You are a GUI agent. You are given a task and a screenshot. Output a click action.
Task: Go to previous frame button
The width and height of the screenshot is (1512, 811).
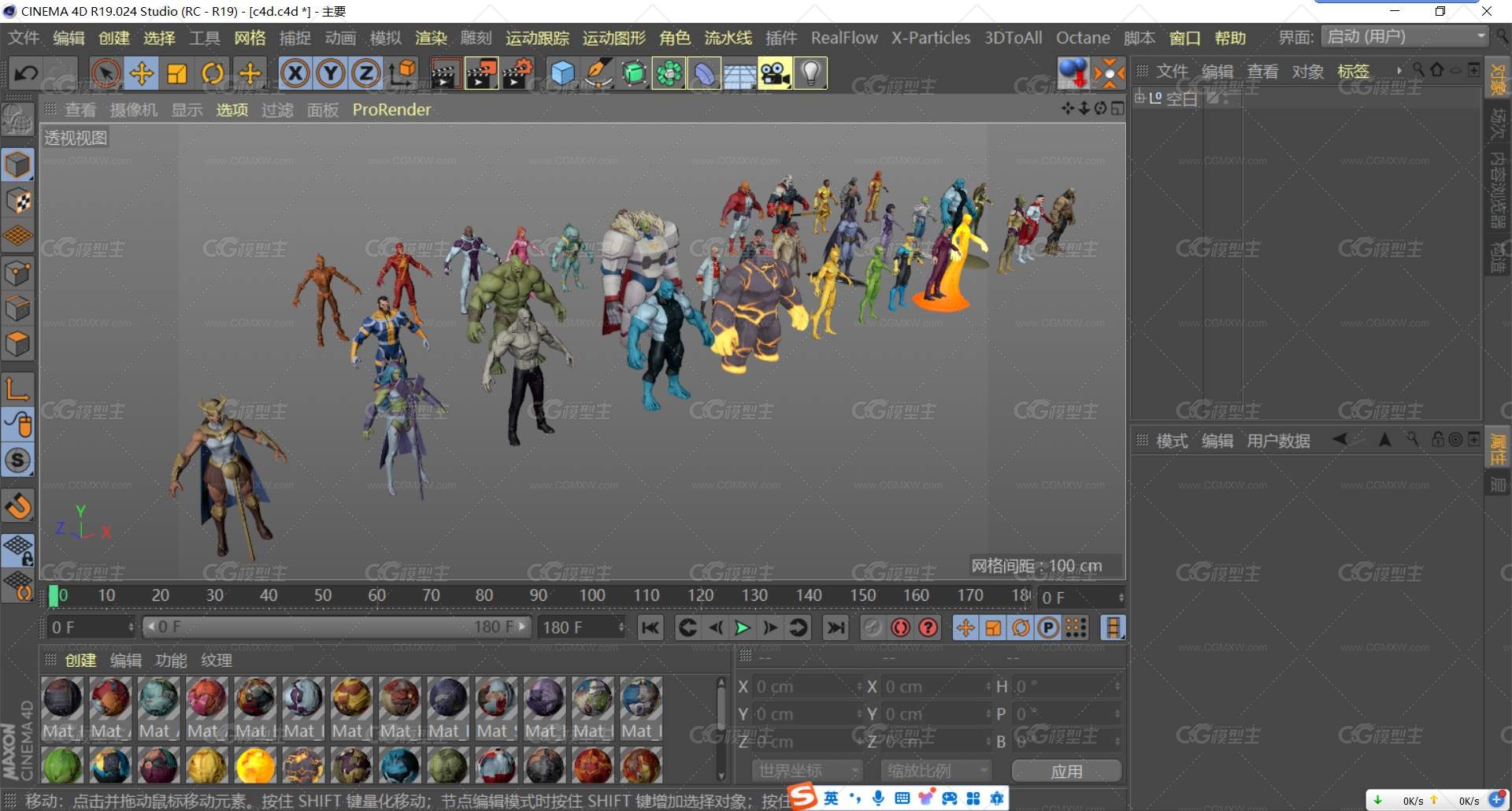(715, 628)
